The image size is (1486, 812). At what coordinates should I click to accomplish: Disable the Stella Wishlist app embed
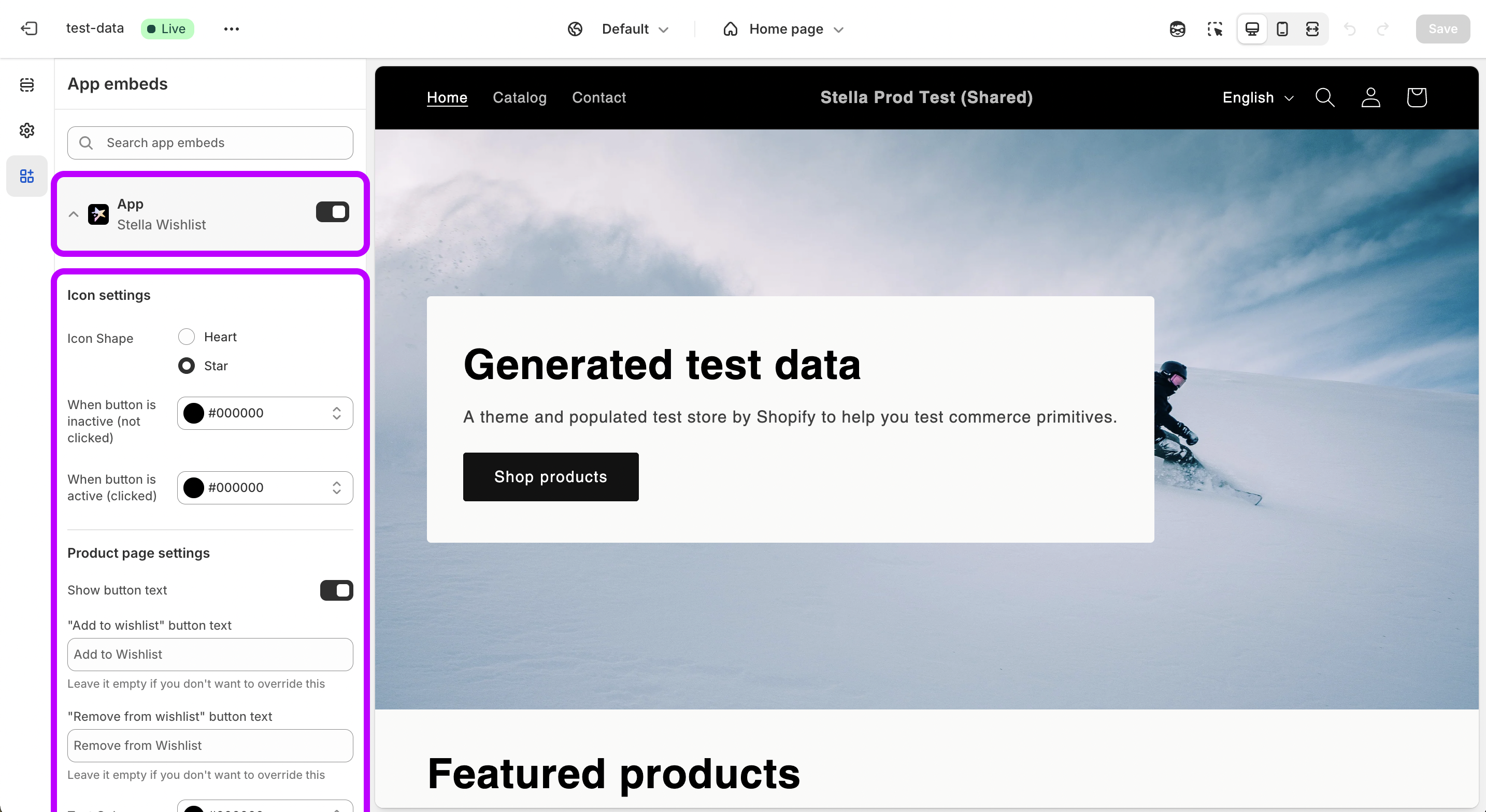pyautogui.click(x=332, y=212)
